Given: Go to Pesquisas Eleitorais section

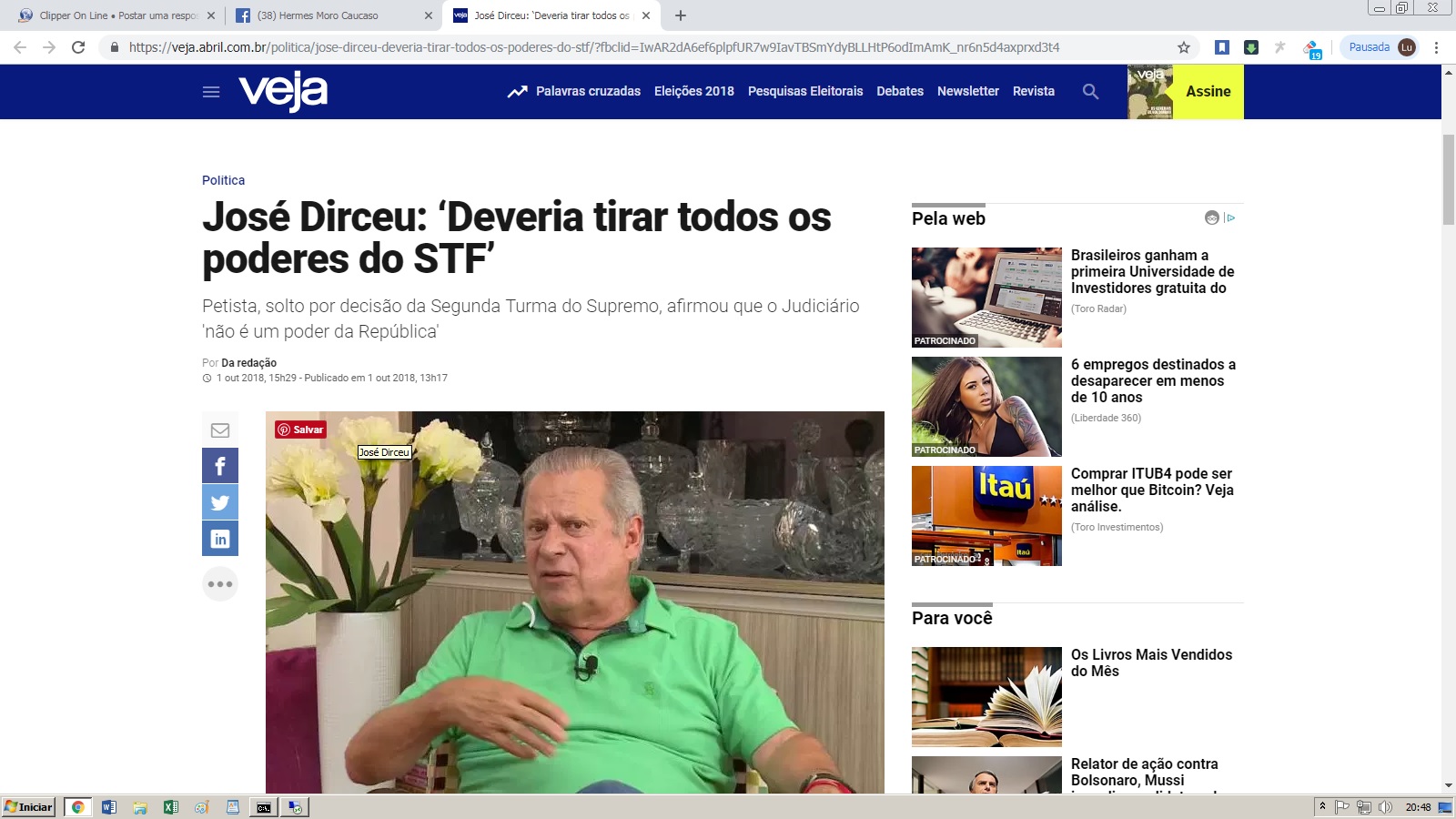Looking at the screenshot, I should click(805, 91).
